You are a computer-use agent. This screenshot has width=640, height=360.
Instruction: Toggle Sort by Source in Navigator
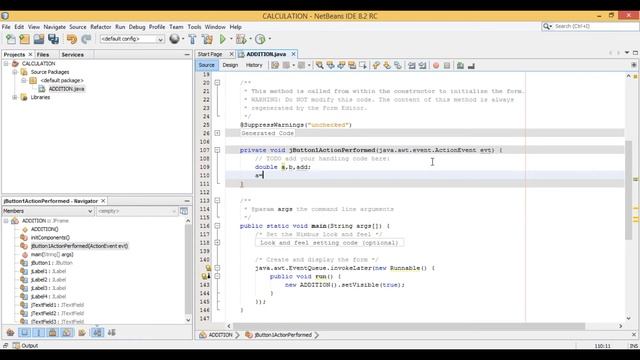tap(111, 333)
